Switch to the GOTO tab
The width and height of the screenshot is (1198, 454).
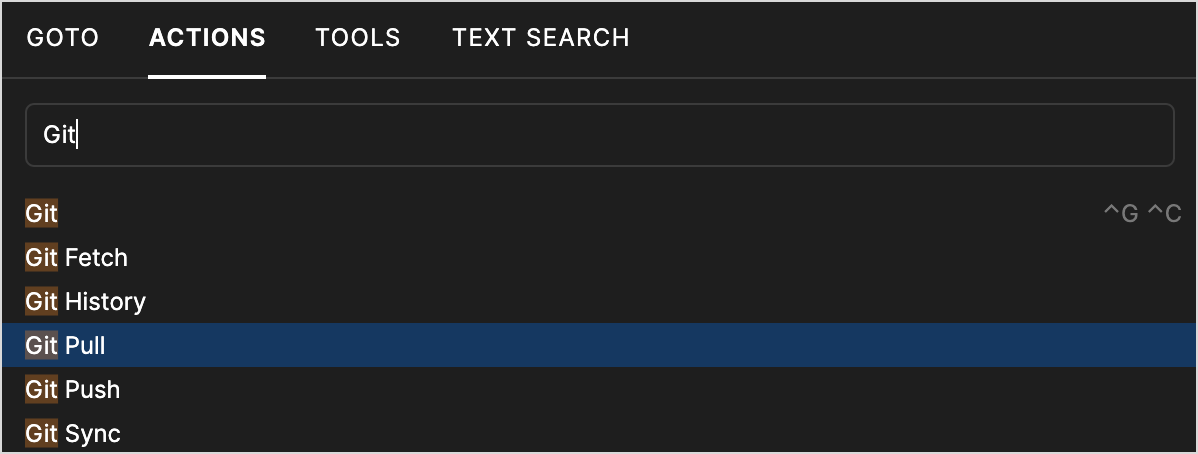click(62, 38)
